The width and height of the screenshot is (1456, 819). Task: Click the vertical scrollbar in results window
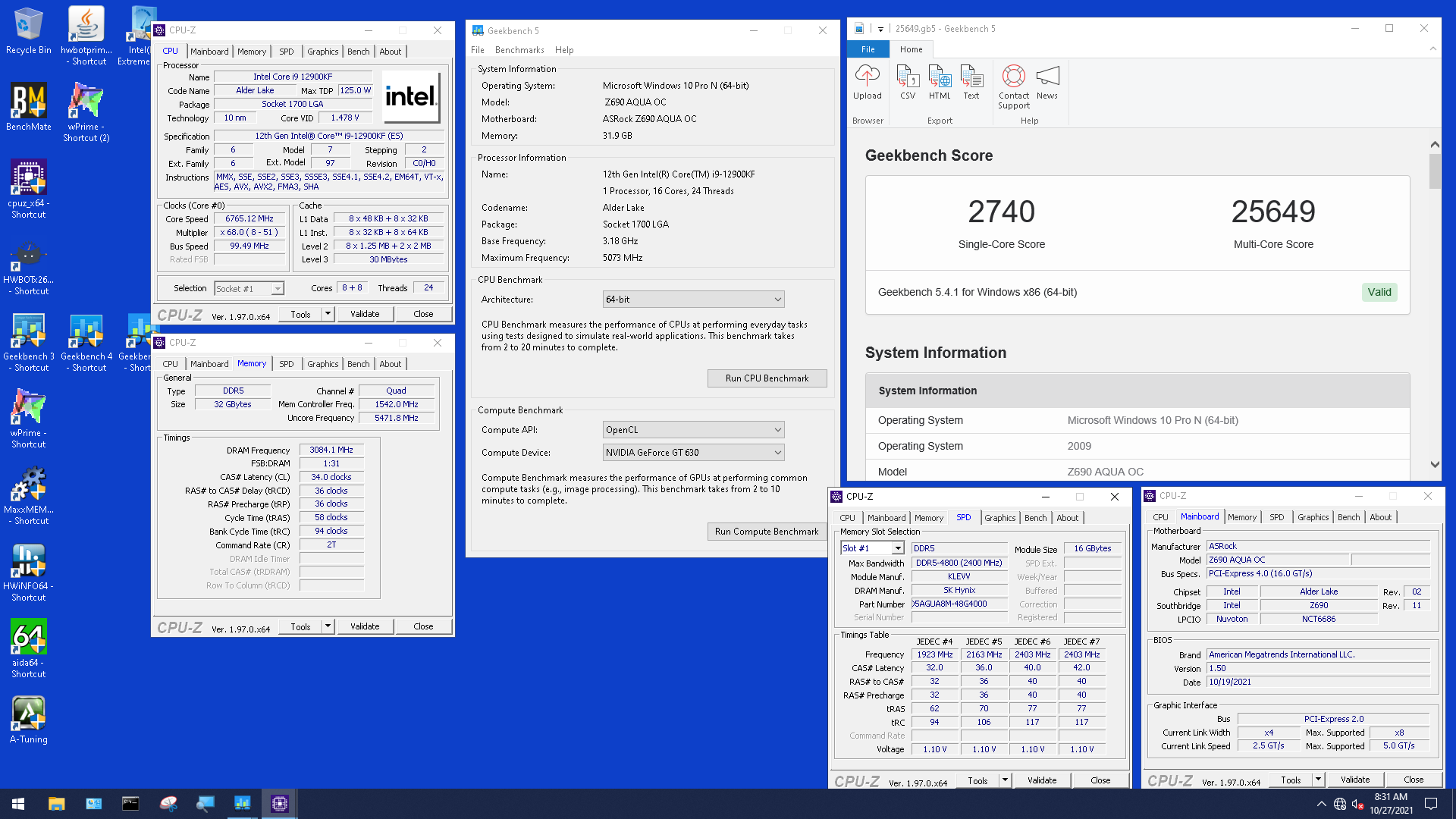[x=1434, y=171]
